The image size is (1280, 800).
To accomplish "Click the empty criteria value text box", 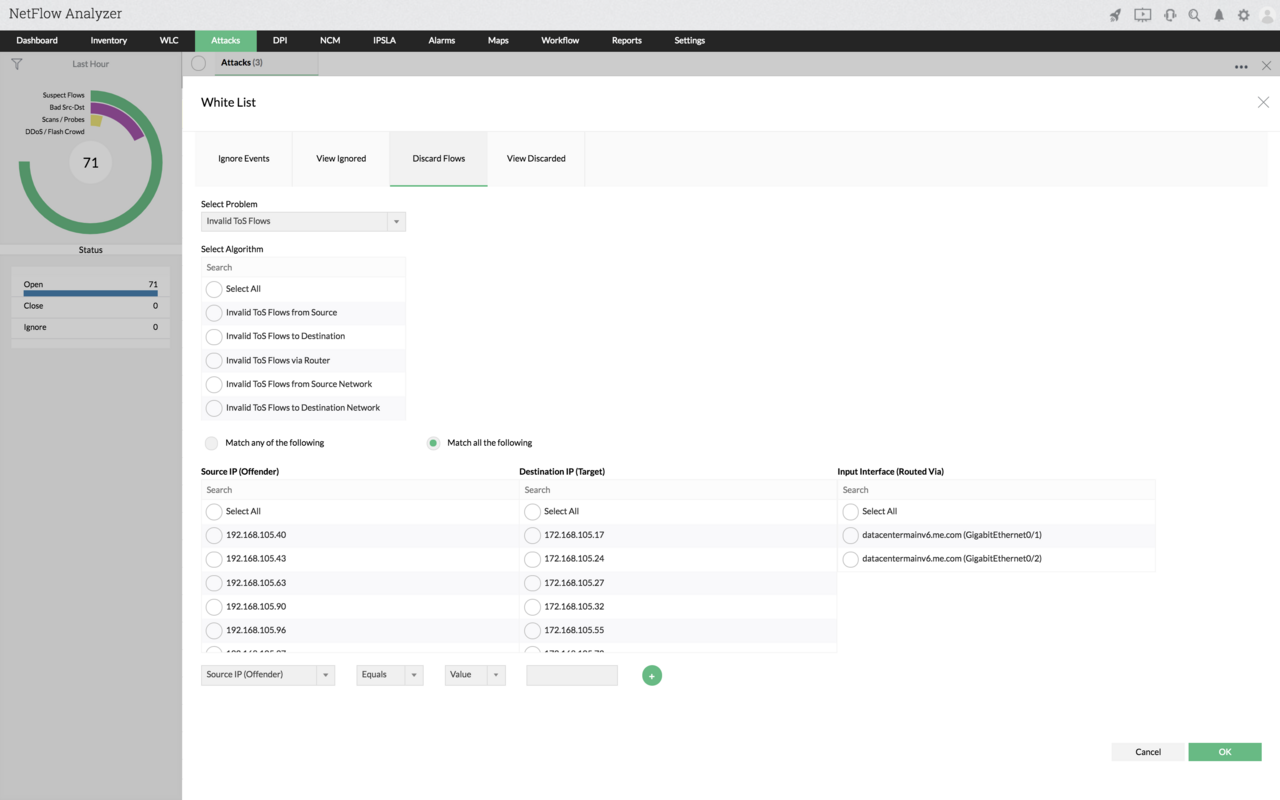I will pos(572,676).
